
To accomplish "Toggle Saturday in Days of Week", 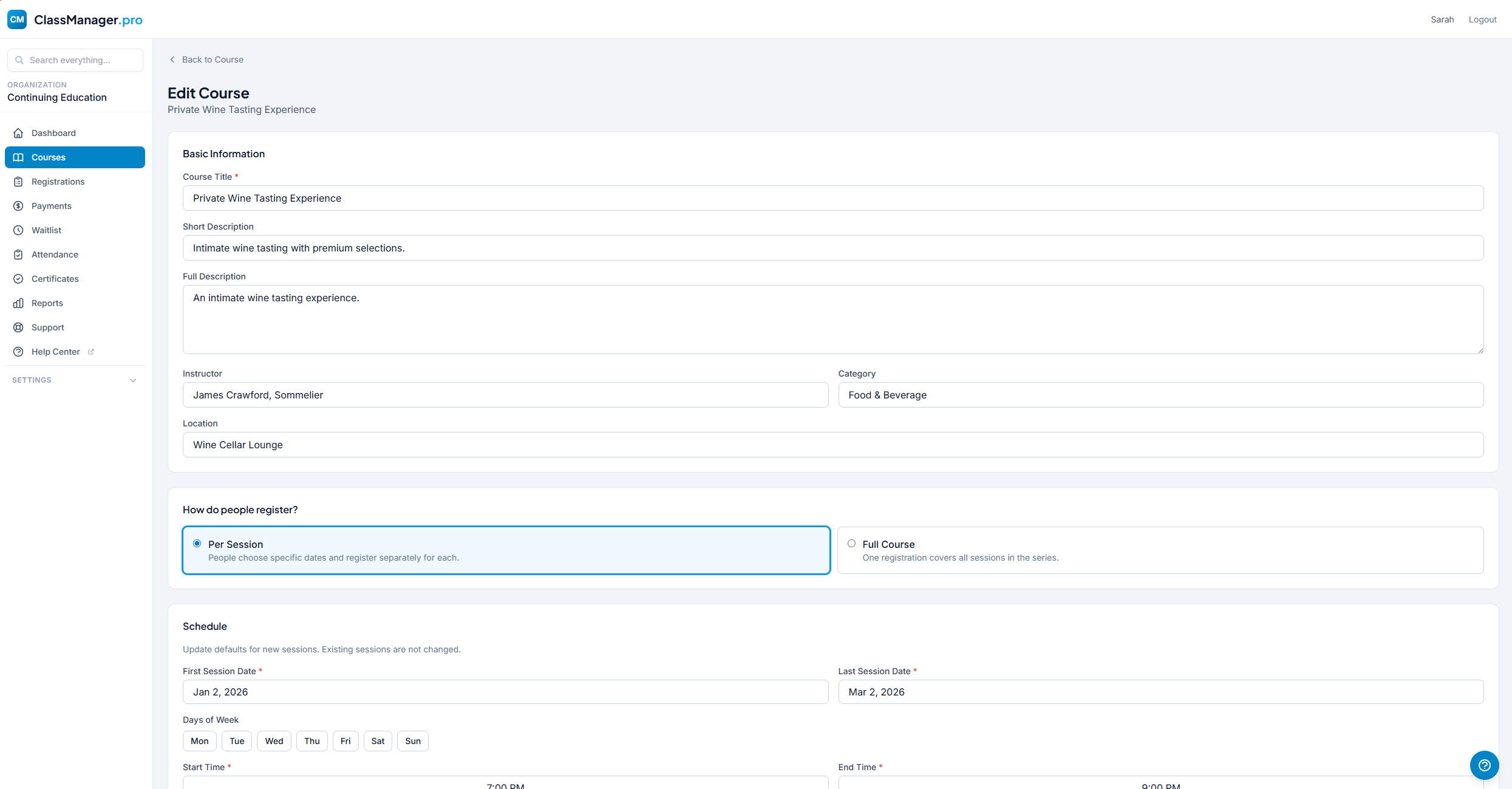I will tap(377, 740).
